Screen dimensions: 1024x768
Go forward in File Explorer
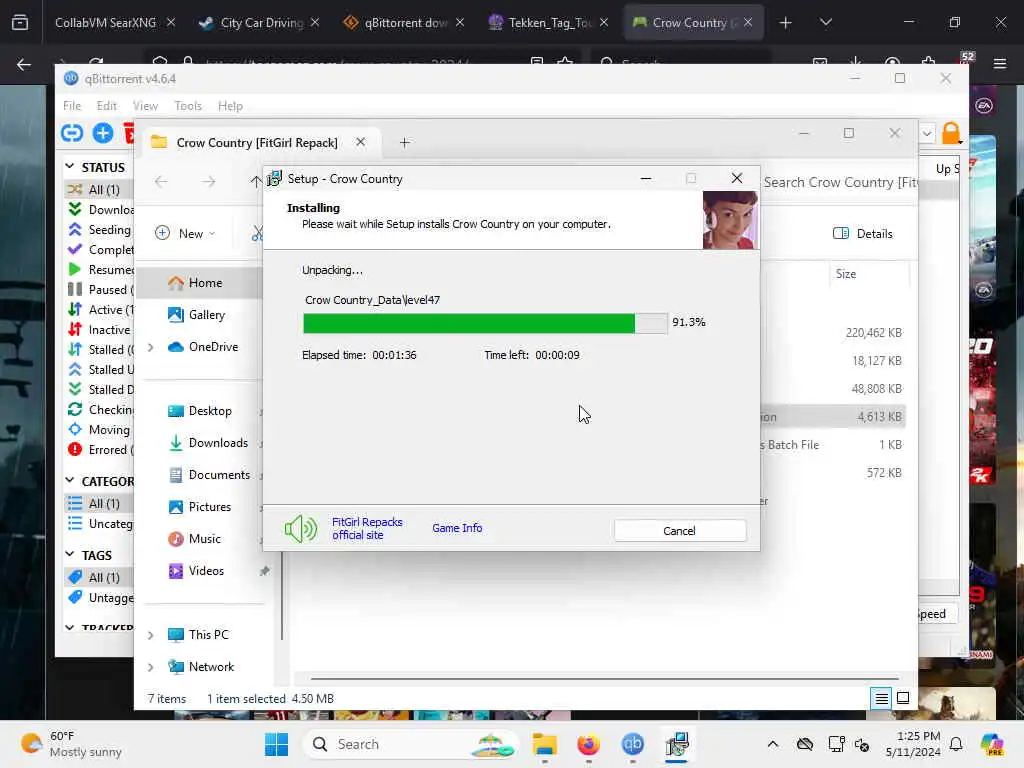[x=208, y=182]
